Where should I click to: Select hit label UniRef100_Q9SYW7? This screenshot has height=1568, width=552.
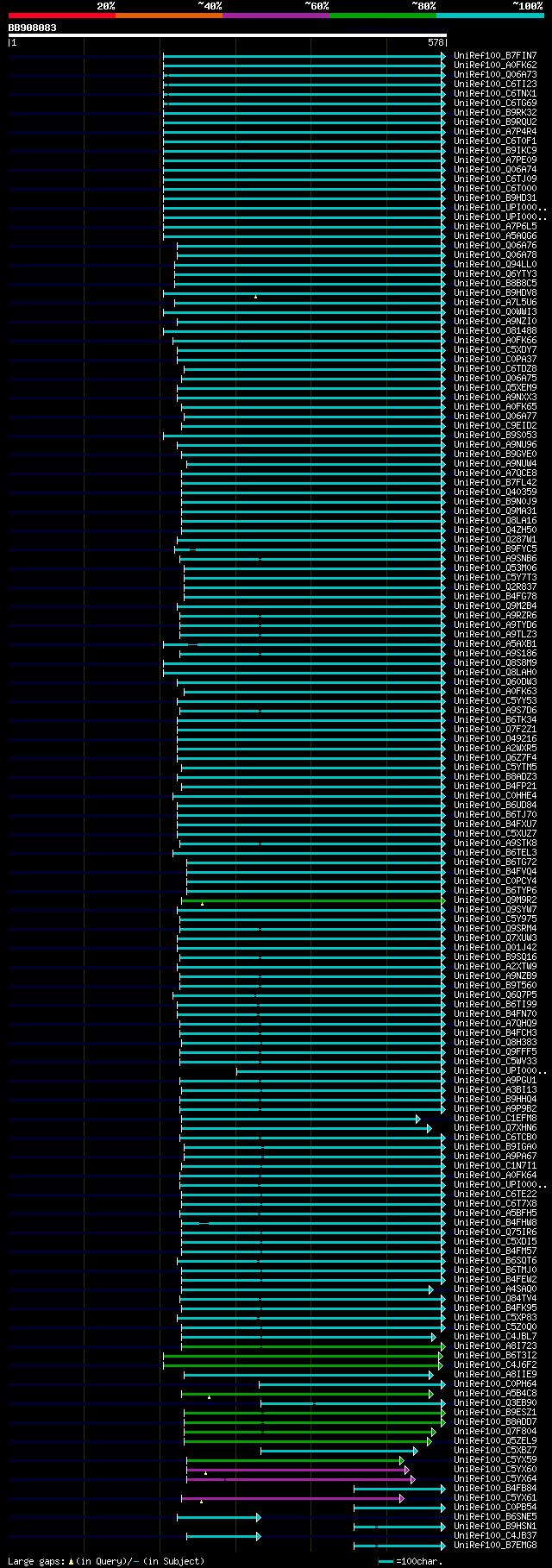[x=495, y=910]
